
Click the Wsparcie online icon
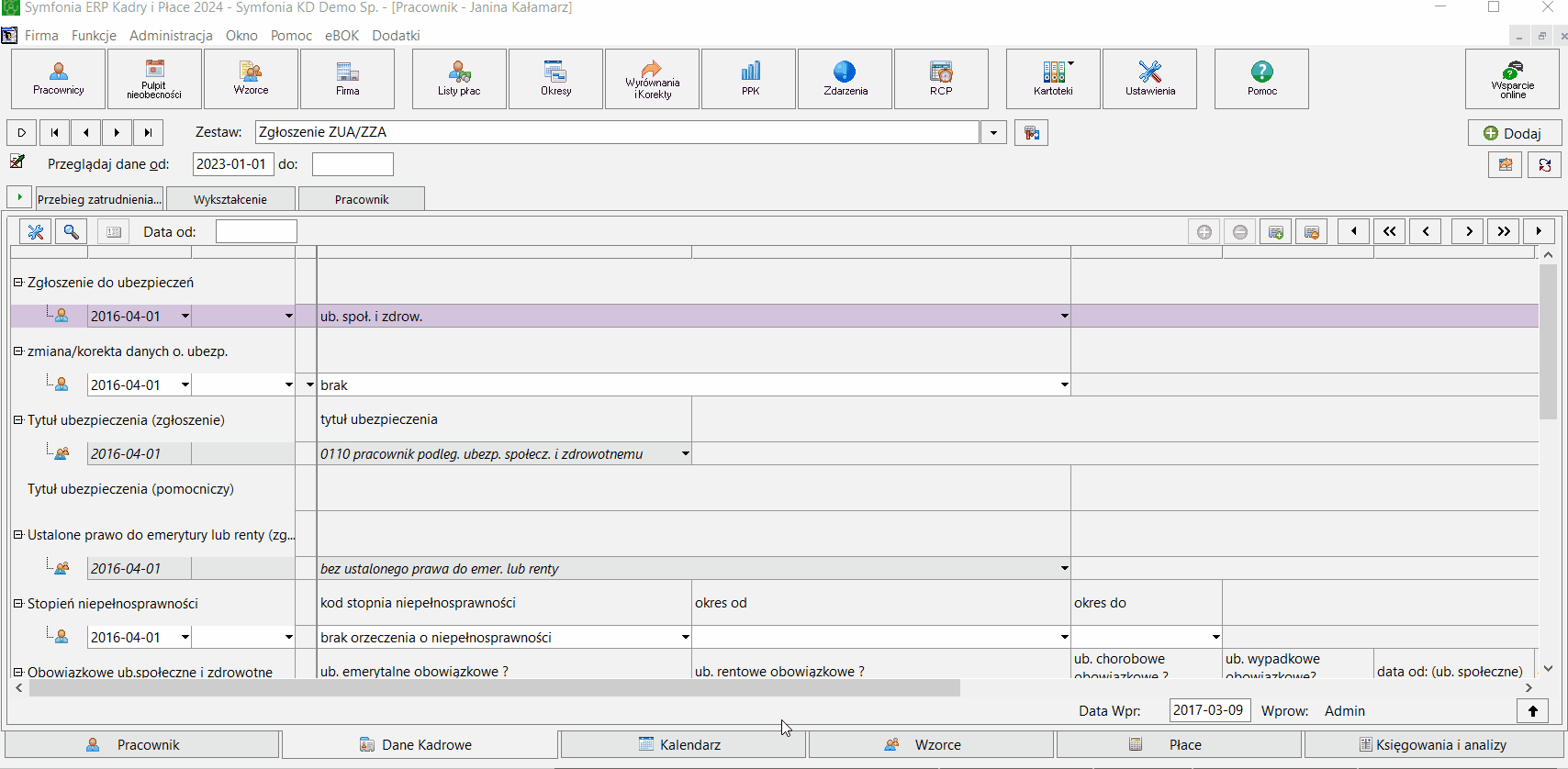coord(1512,79)
